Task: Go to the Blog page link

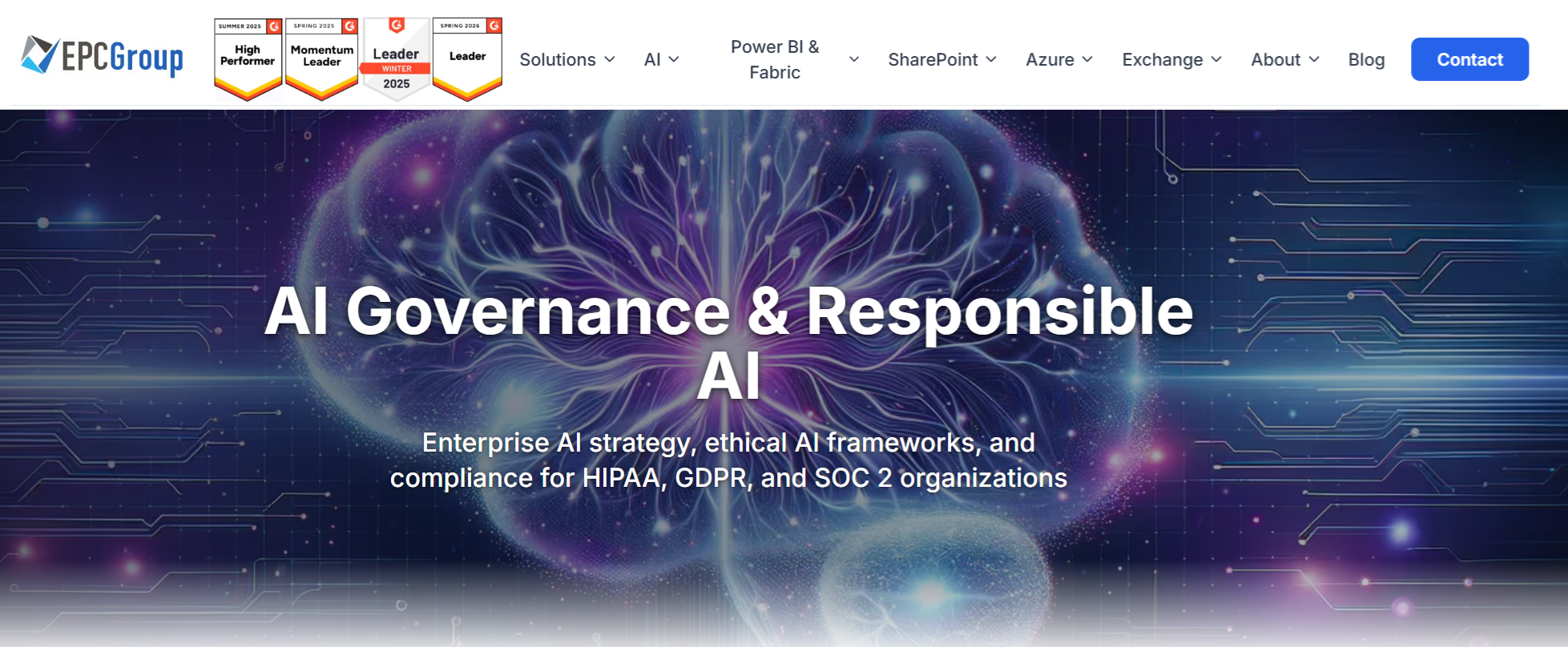Action: pos(1366,59)
